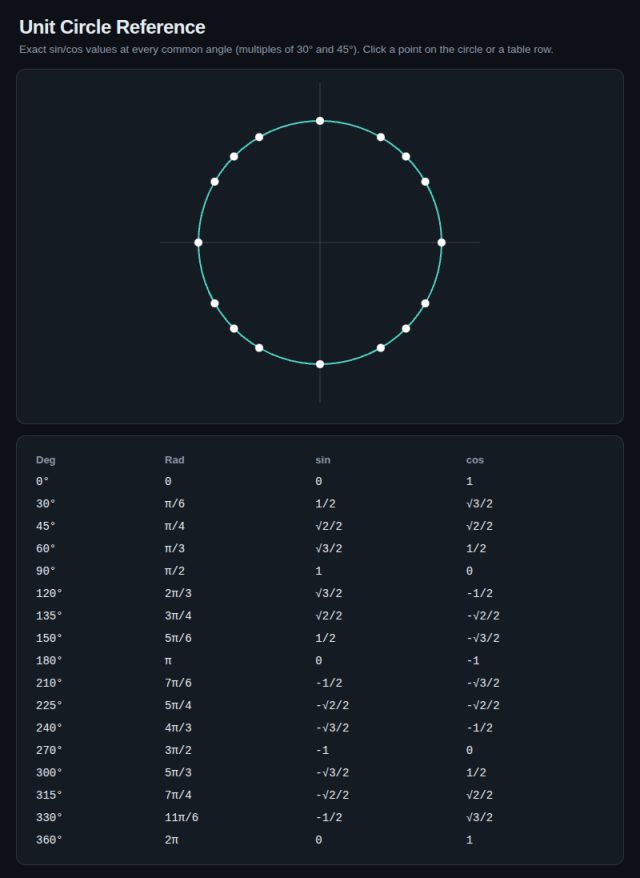The width and height of the screenshot is (640, 878).
Task: Select the 180° table row
Action: pos(320,661)
